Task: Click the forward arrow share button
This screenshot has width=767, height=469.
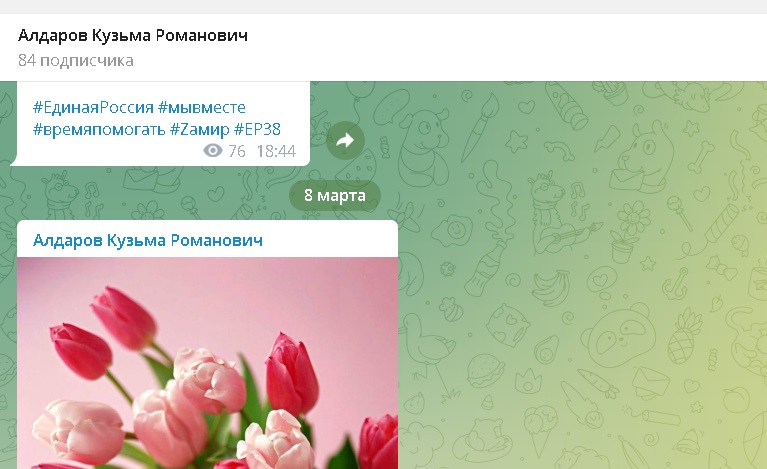Action: 345,141
